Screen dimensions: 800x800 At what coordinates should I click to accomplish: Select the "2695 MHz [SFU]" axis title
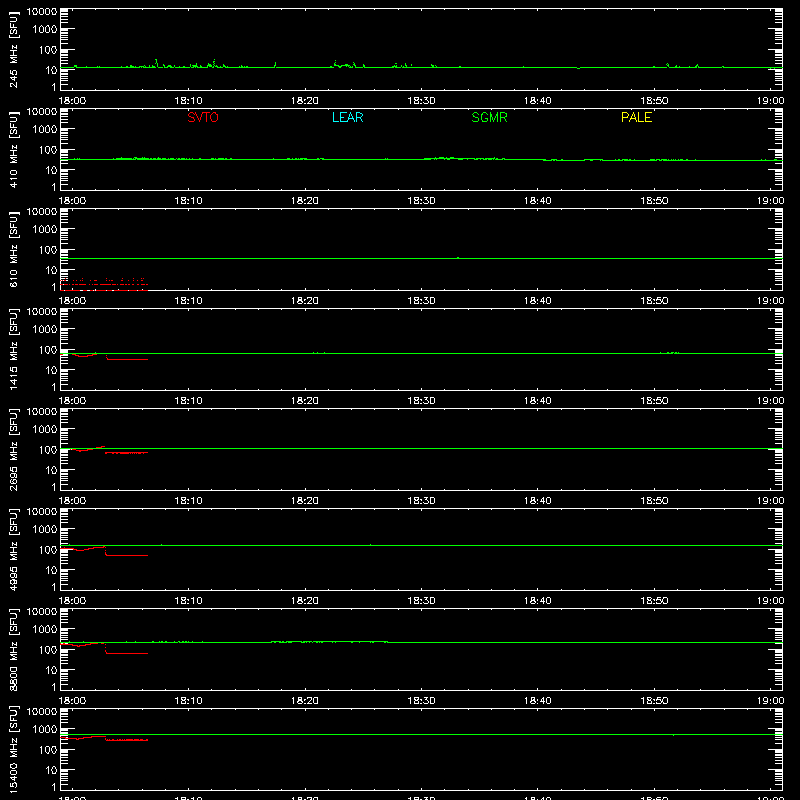[13, 449]
